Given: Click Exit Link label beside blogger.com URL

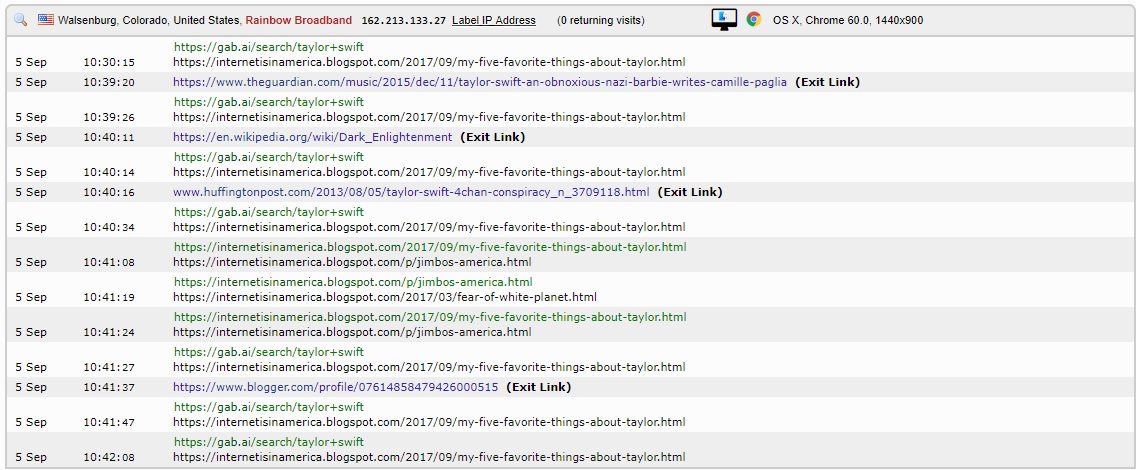Looking at the screenshot, I should coord(538,387).
